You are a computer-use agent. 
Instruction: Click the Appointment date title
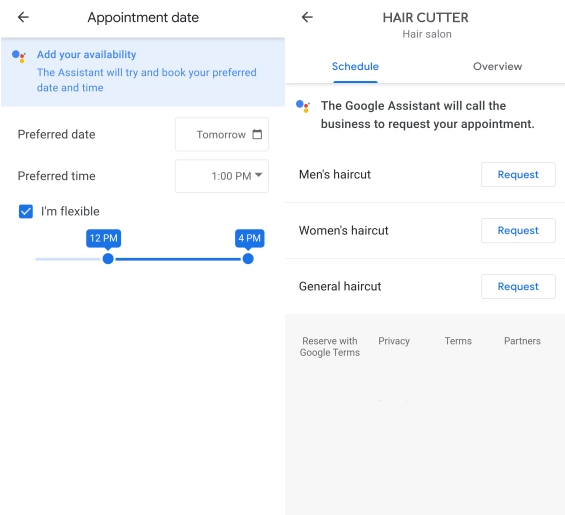(143, 18)
